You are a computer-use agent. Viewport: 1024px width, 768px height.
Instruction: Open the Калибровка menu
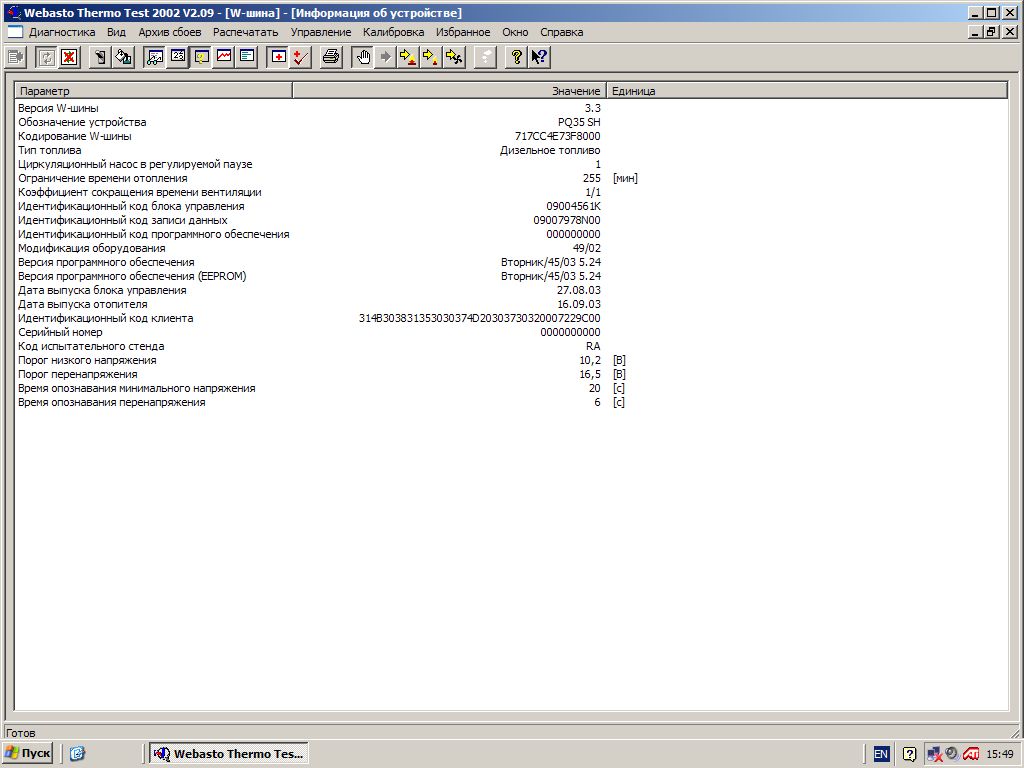click(x=394, y=32)
